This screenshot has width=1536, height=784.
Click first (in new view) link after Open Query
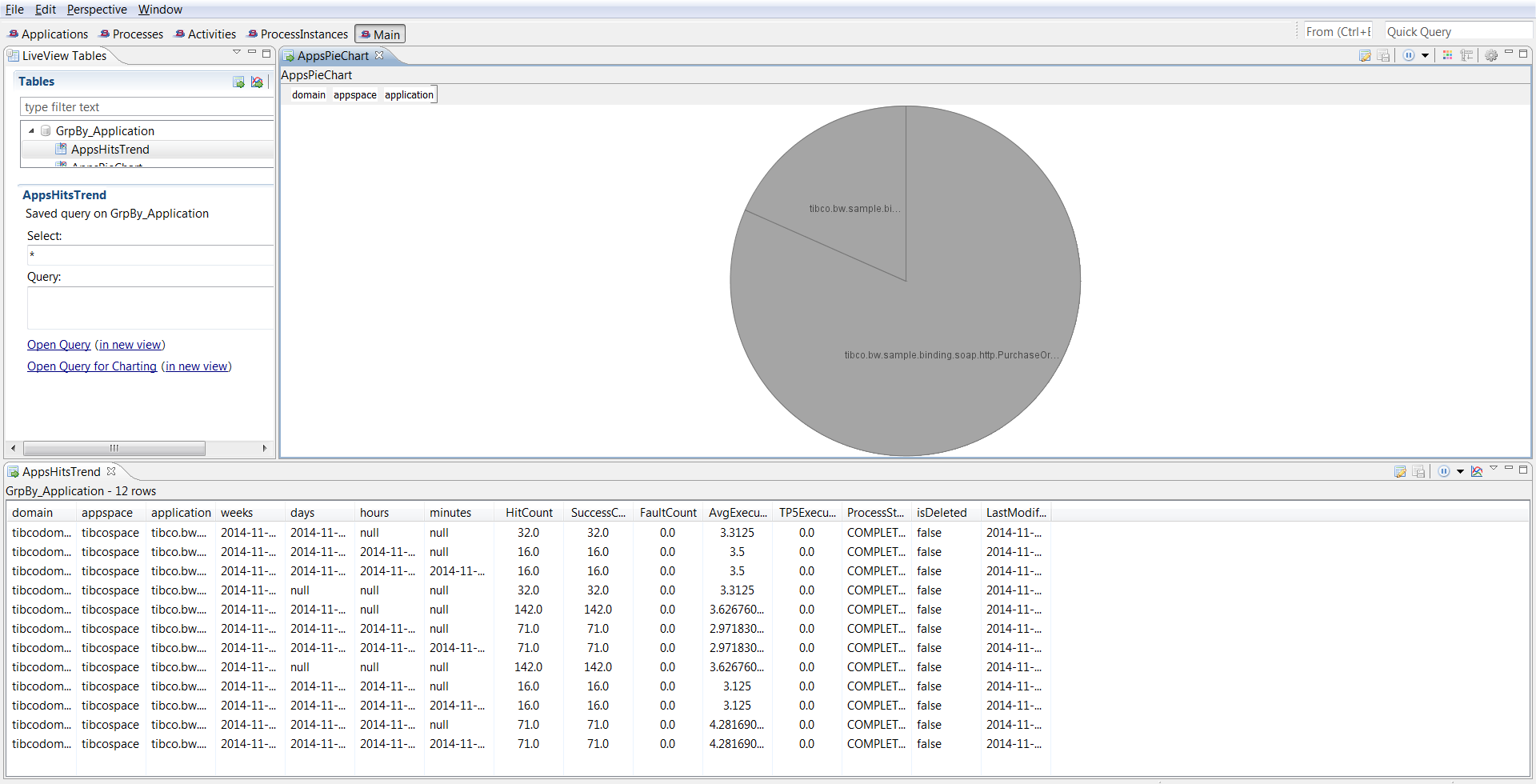130,345
